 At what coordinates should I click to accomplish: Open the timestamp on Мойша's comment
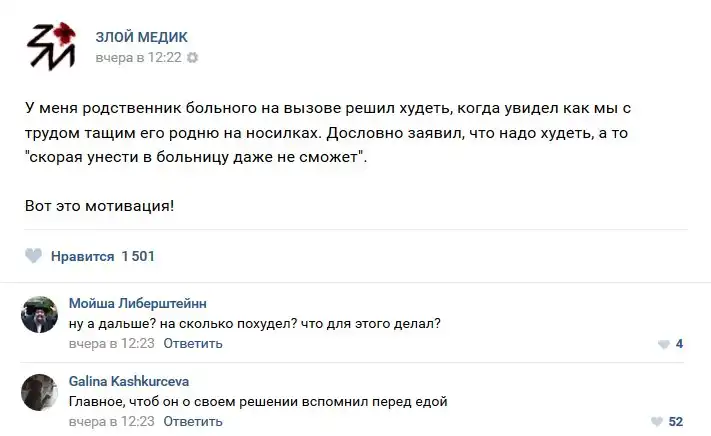pyautogui.click(x=110, y=344)
